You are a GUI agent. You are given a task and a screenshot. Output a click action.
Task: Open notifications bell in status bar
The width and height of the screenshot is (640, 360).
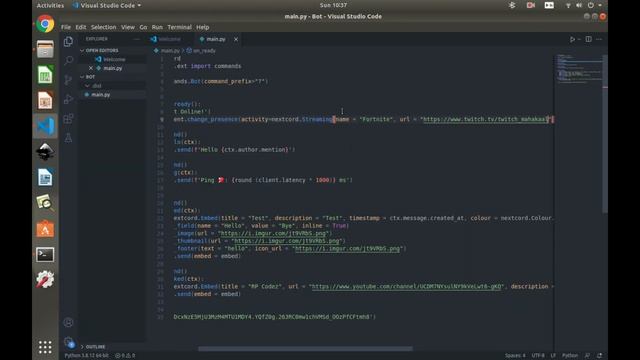[599, 356]
